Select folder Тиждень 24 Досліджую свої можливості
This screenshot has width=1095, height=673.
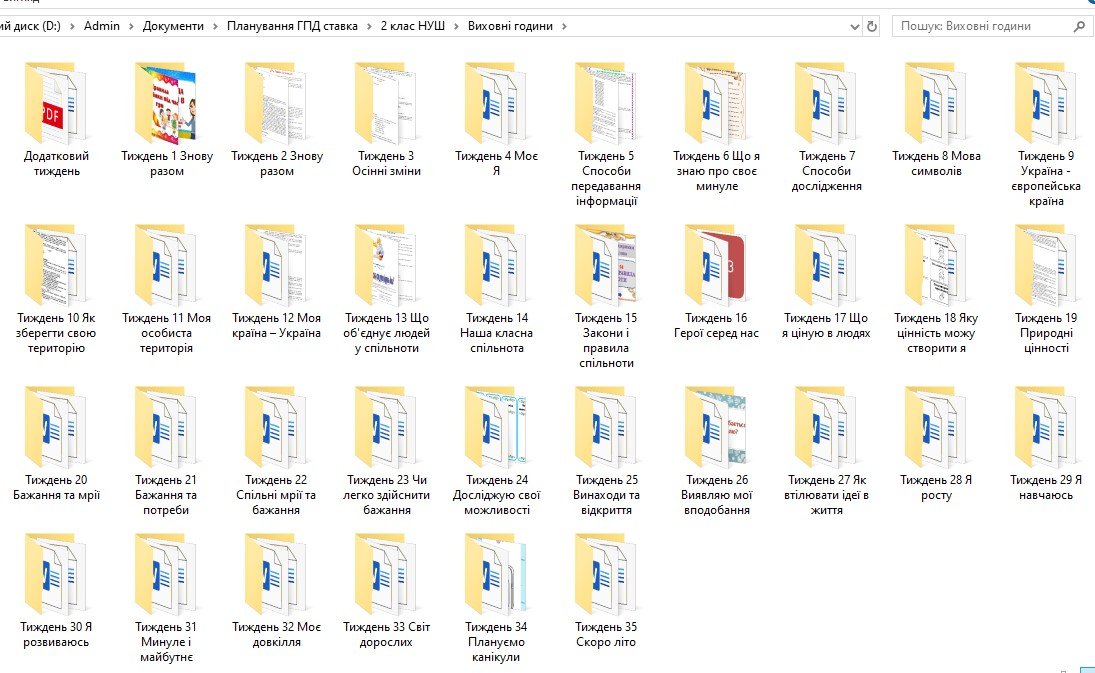pyautogui.click(x=496, y=428)
